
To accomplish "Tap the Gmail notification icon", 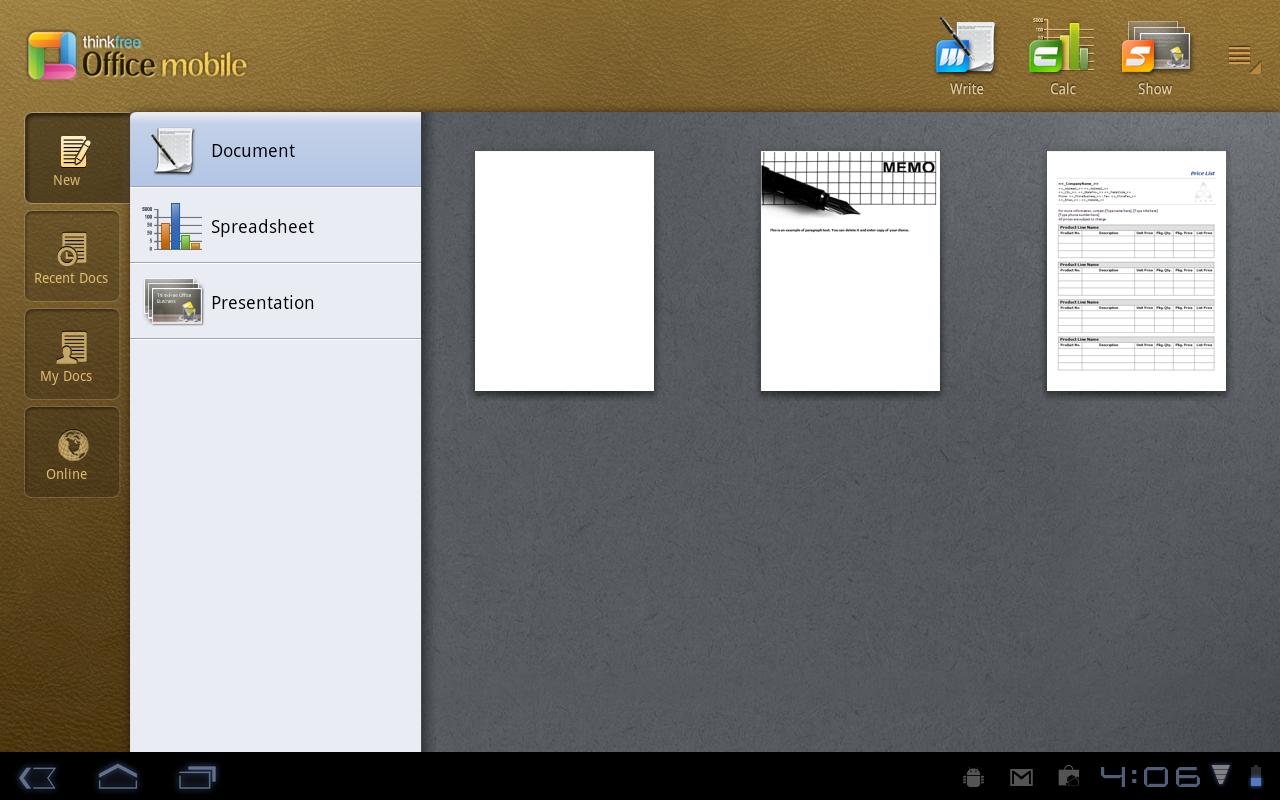I will [1021, 777].
